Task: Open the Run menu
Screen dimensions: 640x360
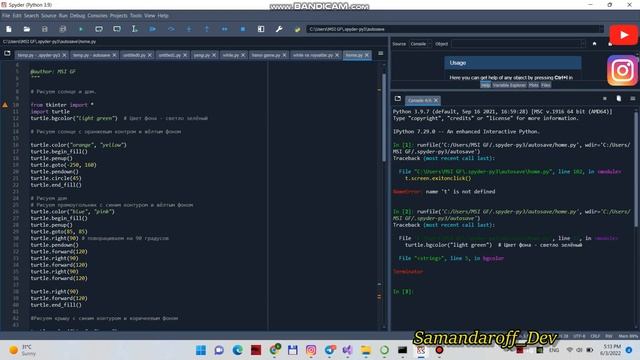Action: (x=63, y=16)
